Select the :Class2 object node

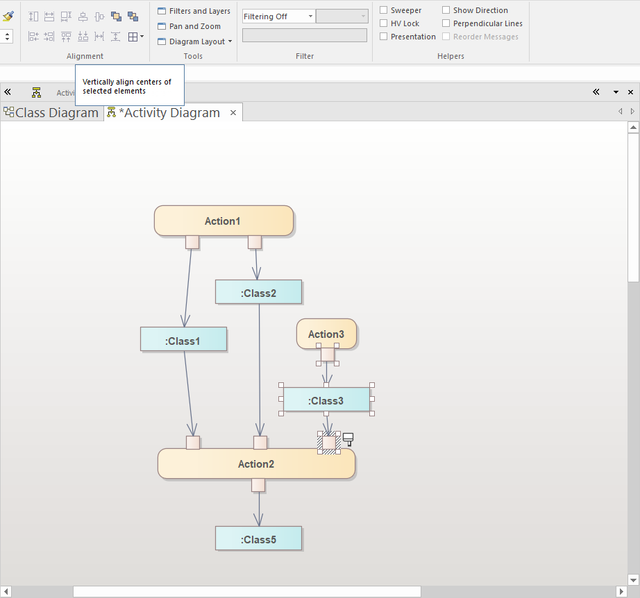[x=258, y=292]
